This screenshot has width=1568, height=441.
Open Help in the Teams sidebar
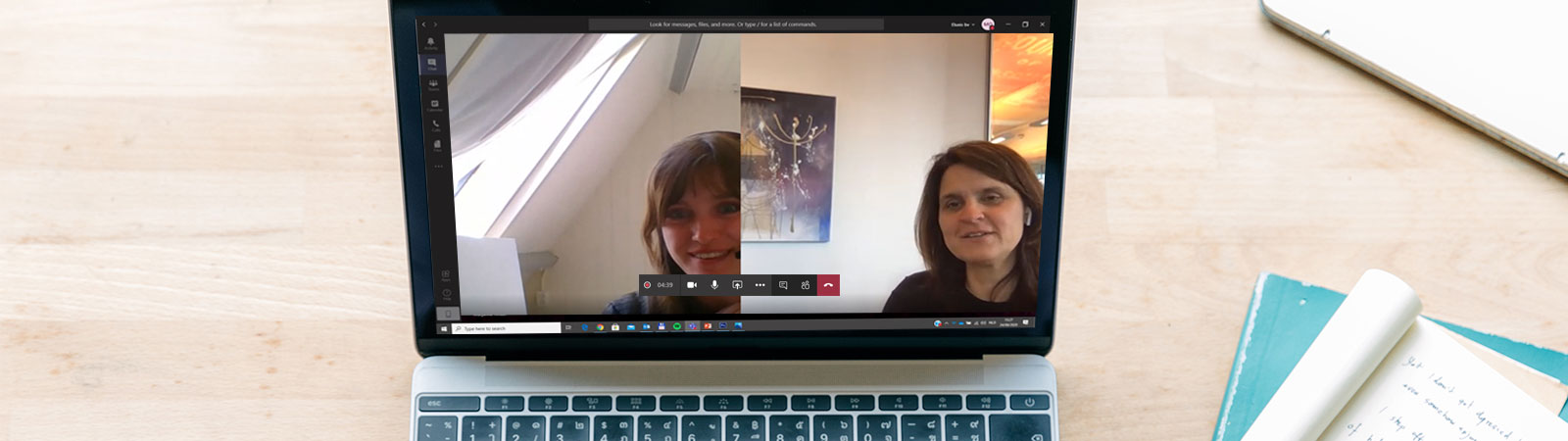447,294
